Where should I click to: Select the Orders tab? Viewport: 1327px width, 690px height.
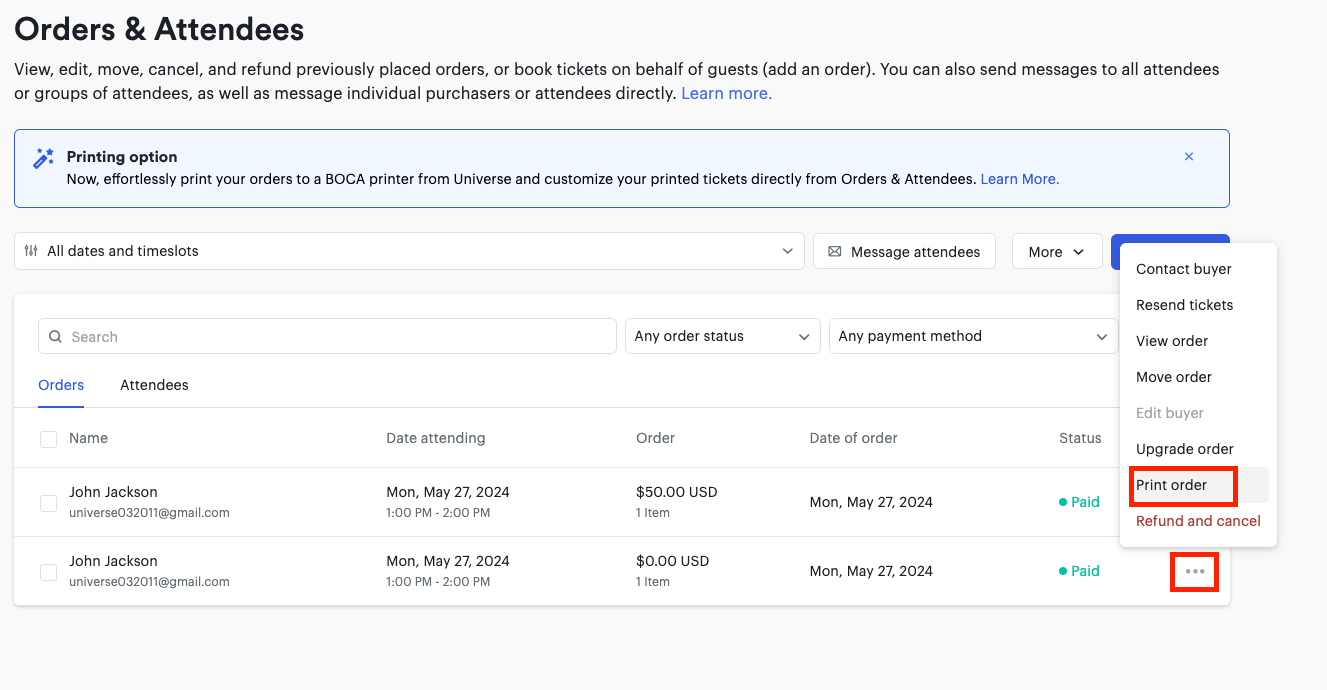[x=61, y=385]
